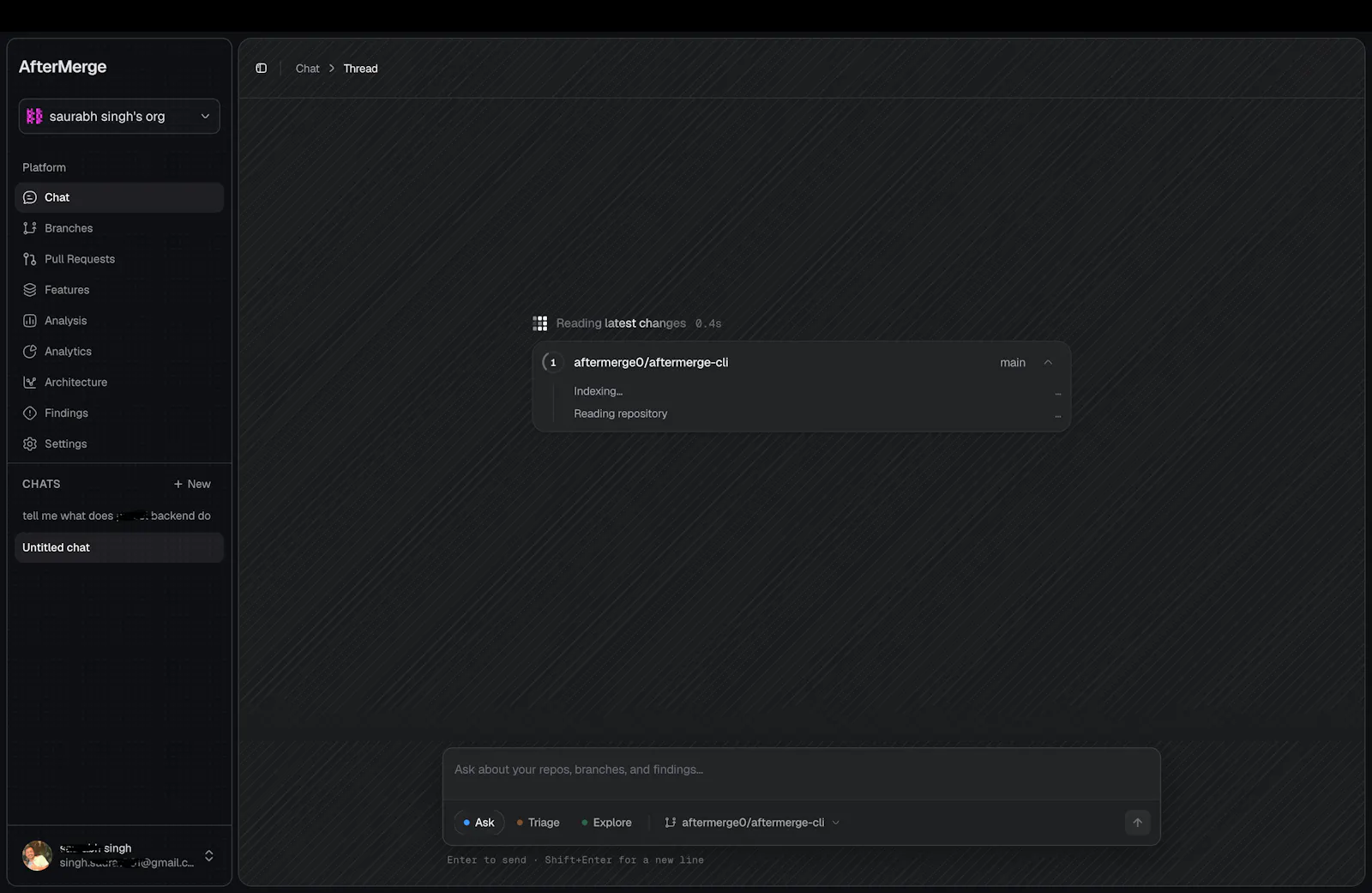Select Triage mode

[538, 823]
